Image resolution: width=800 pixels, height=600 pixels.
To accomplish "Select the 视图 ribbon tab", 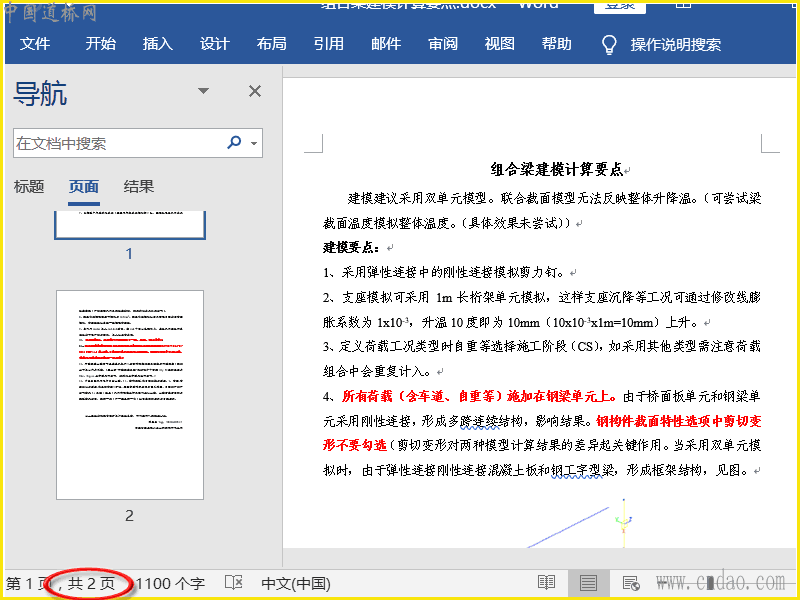I will [x=500, y=44].
